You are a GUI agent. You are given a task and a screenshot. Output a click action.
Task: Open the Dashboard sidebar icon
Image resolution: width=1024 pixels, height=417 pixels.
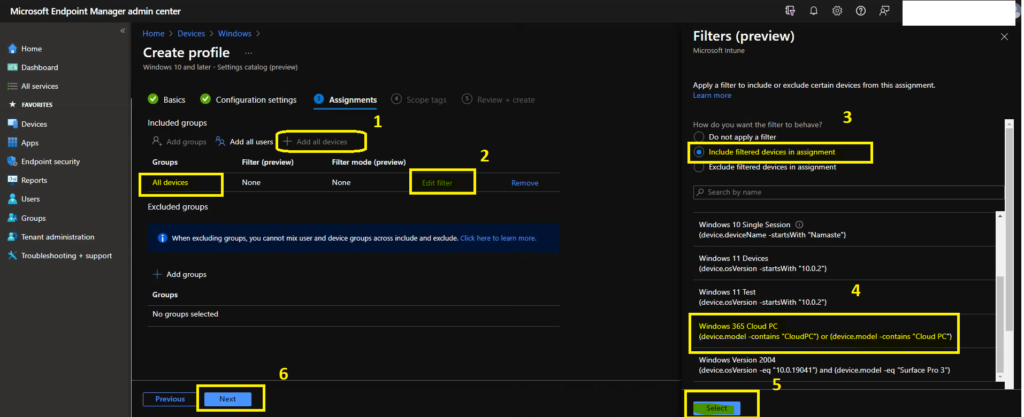12,67
